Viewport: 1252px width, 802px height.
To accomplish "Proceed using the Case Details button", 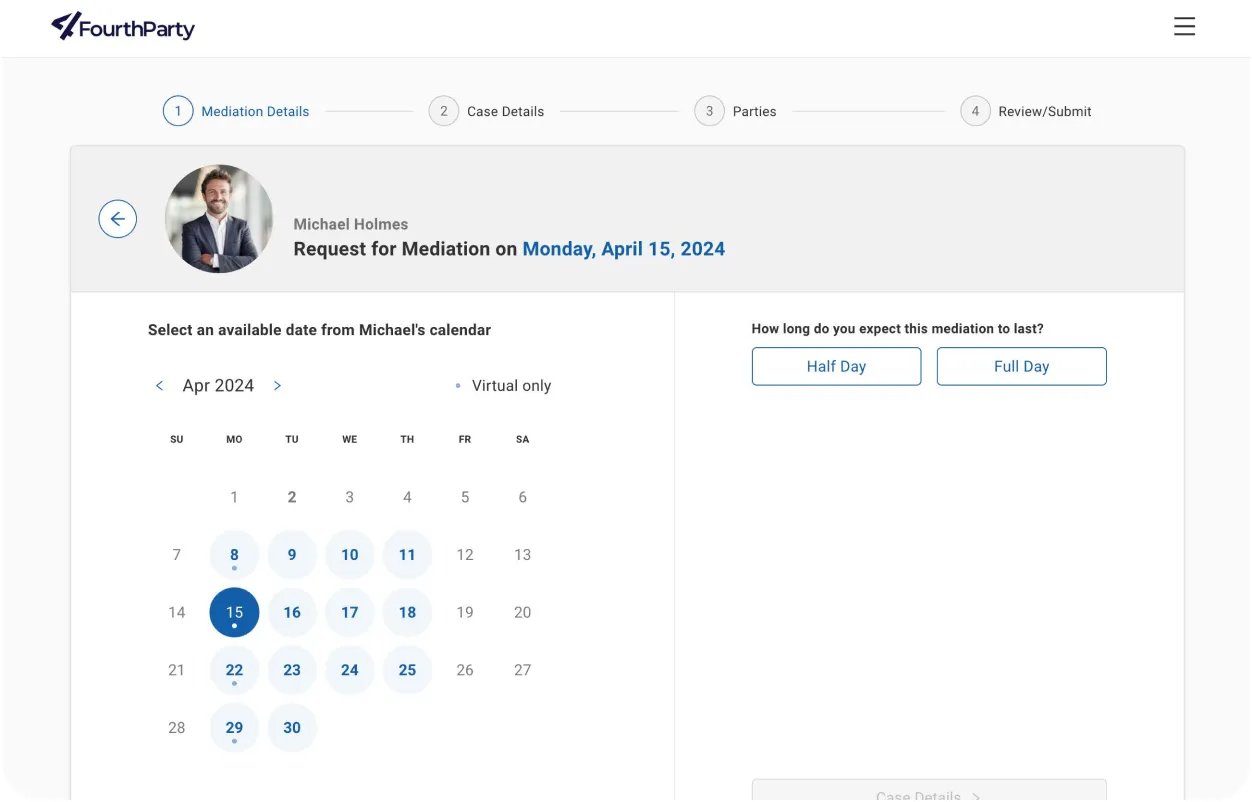I will [929, 793].
